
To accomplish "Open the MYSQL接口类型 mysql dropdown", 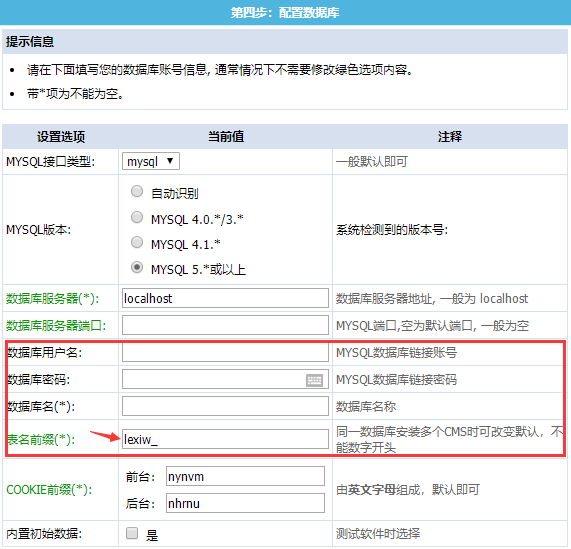I will (x=151, y=161).
